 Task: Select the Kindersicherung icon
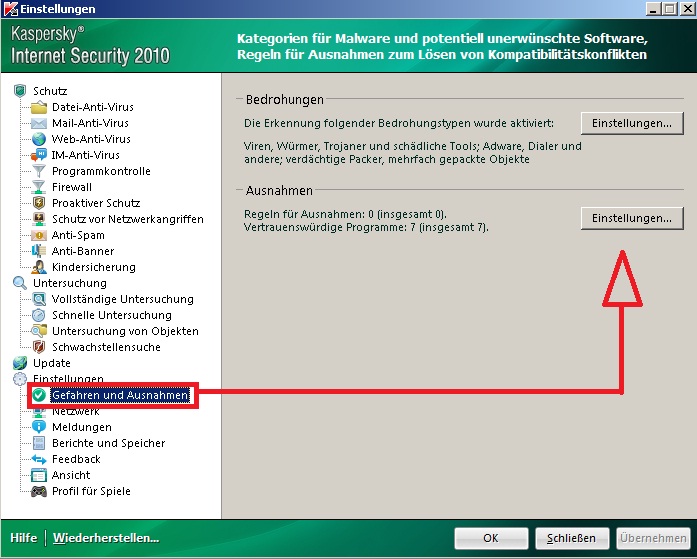39,267
